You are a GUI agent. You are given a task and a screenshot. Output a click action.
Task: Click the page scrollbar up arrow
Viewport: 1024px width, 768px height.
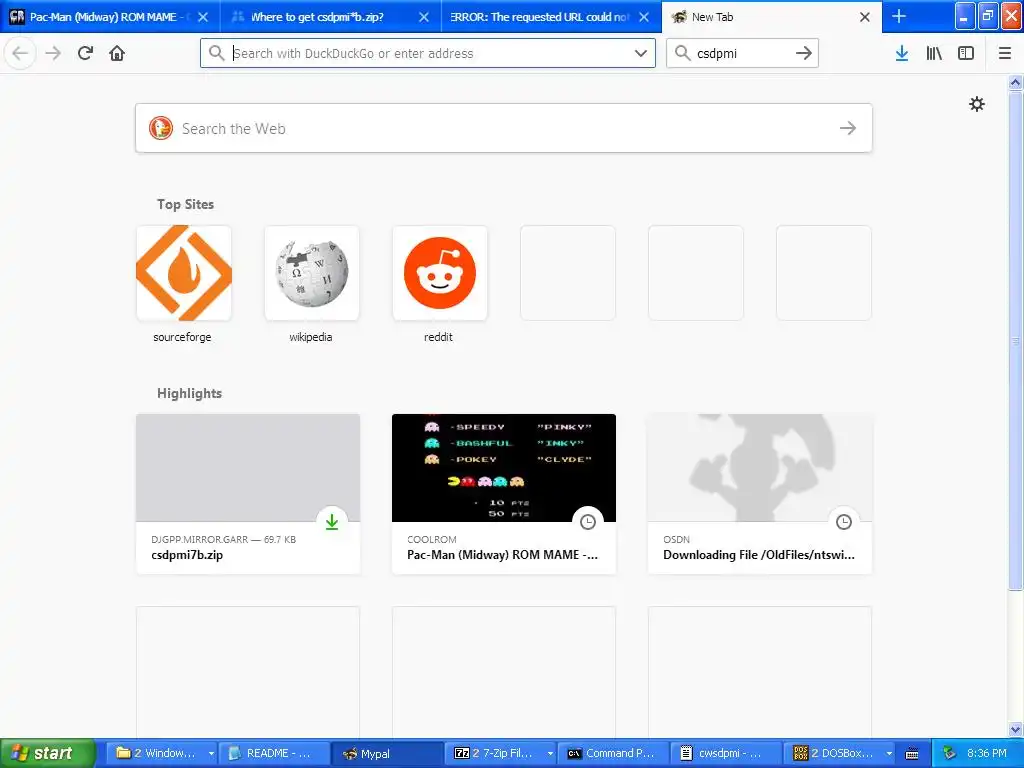pyautogui.click(x=1016, y=83)
